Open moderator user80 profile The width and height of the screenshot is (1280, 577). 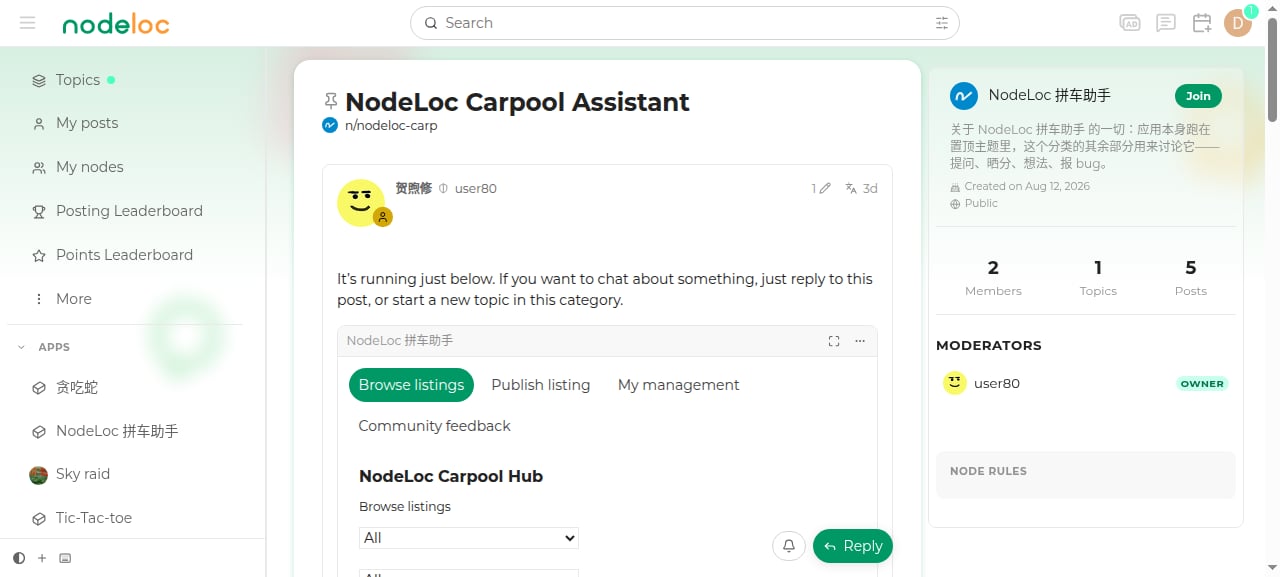pos(997,384)
